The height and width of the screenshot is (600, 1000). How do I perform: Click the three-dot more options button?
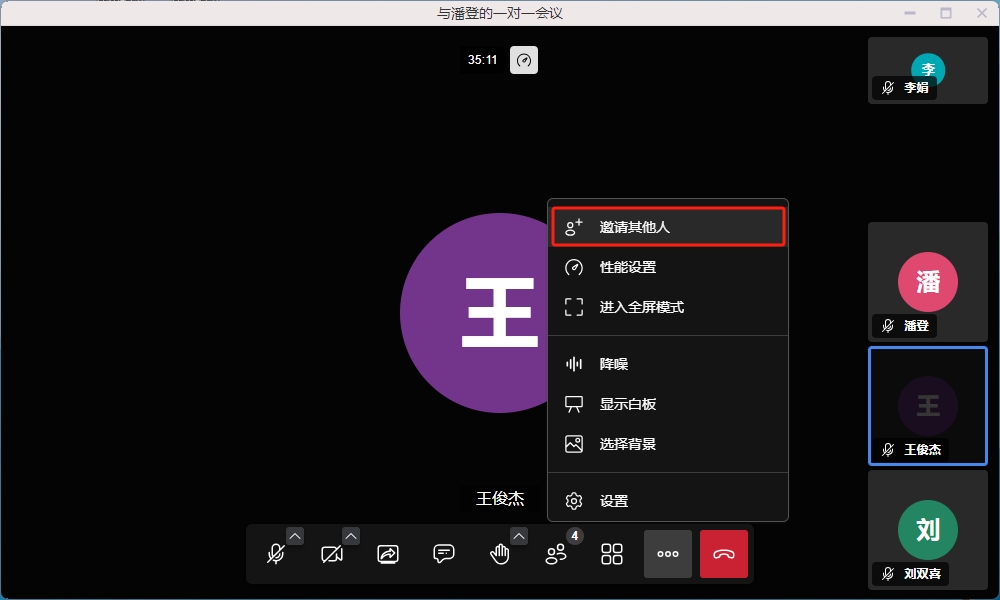668,554
